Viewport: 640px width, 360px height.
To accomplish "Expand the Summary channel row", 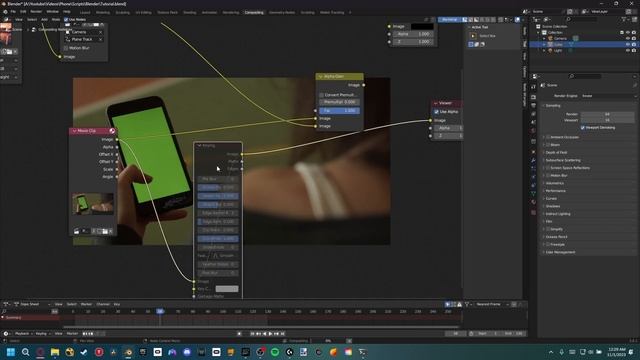I will (2, 317).
